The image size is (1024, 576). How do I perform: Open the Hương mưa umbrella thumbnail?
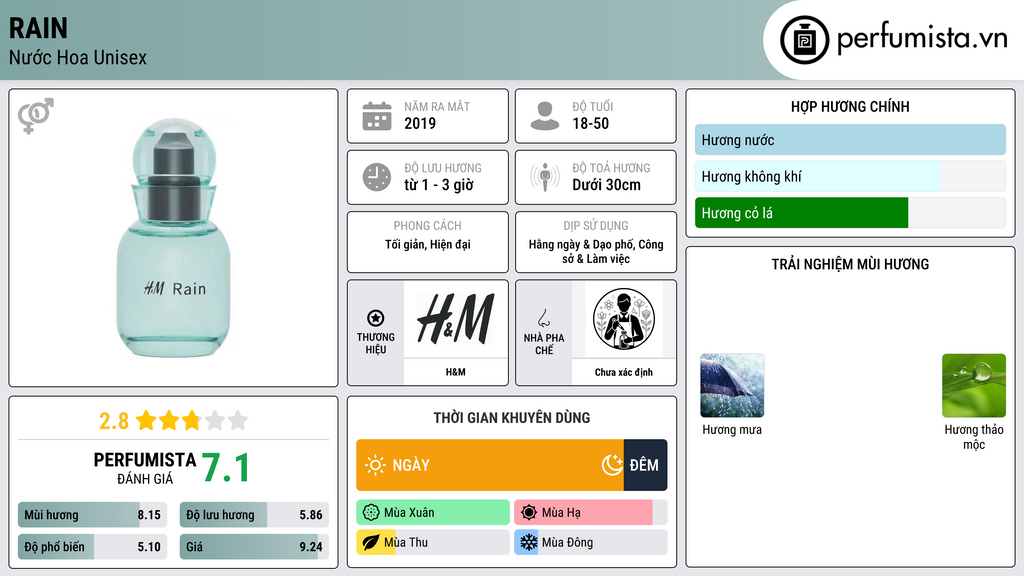[732, 385]
